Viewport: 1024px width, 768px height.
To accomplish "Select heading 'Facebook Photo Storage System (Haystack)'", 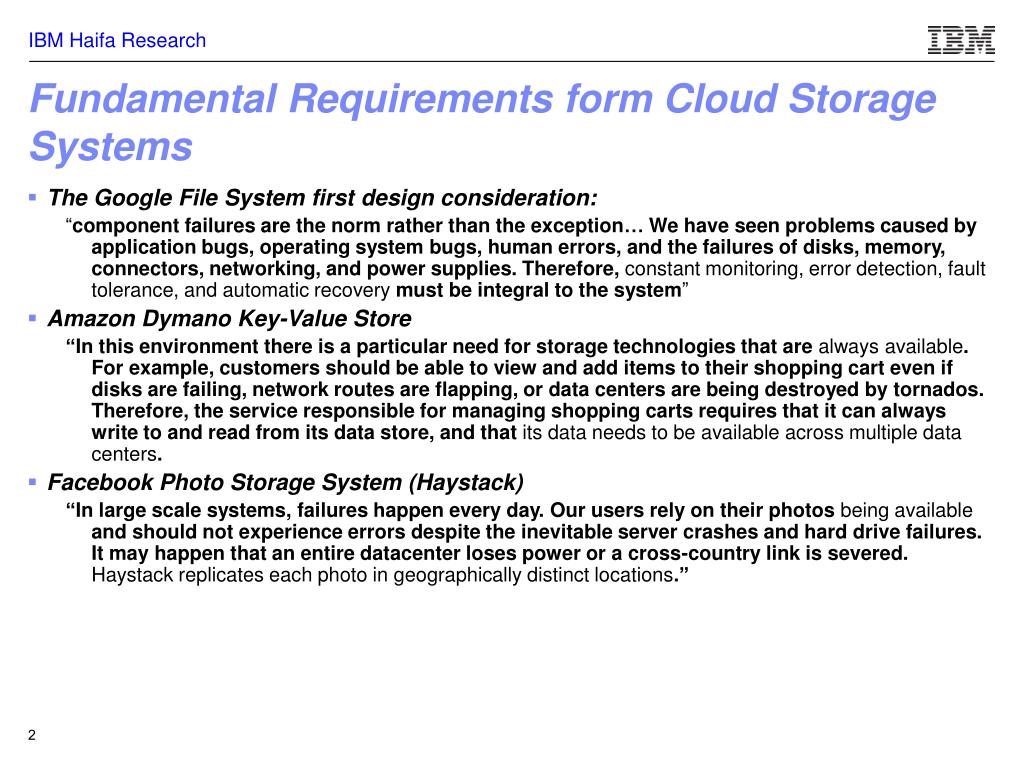I will point(286,483).
